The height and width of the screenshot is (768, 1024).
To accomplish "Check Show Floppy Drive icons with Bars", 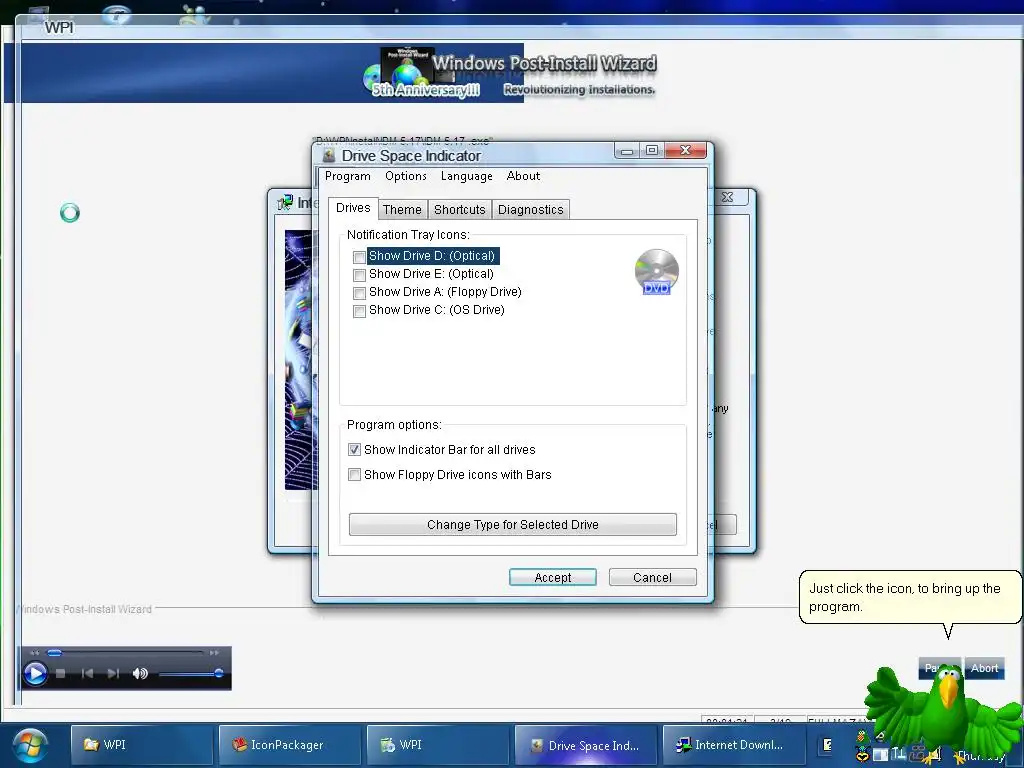I will click(354, 474).
